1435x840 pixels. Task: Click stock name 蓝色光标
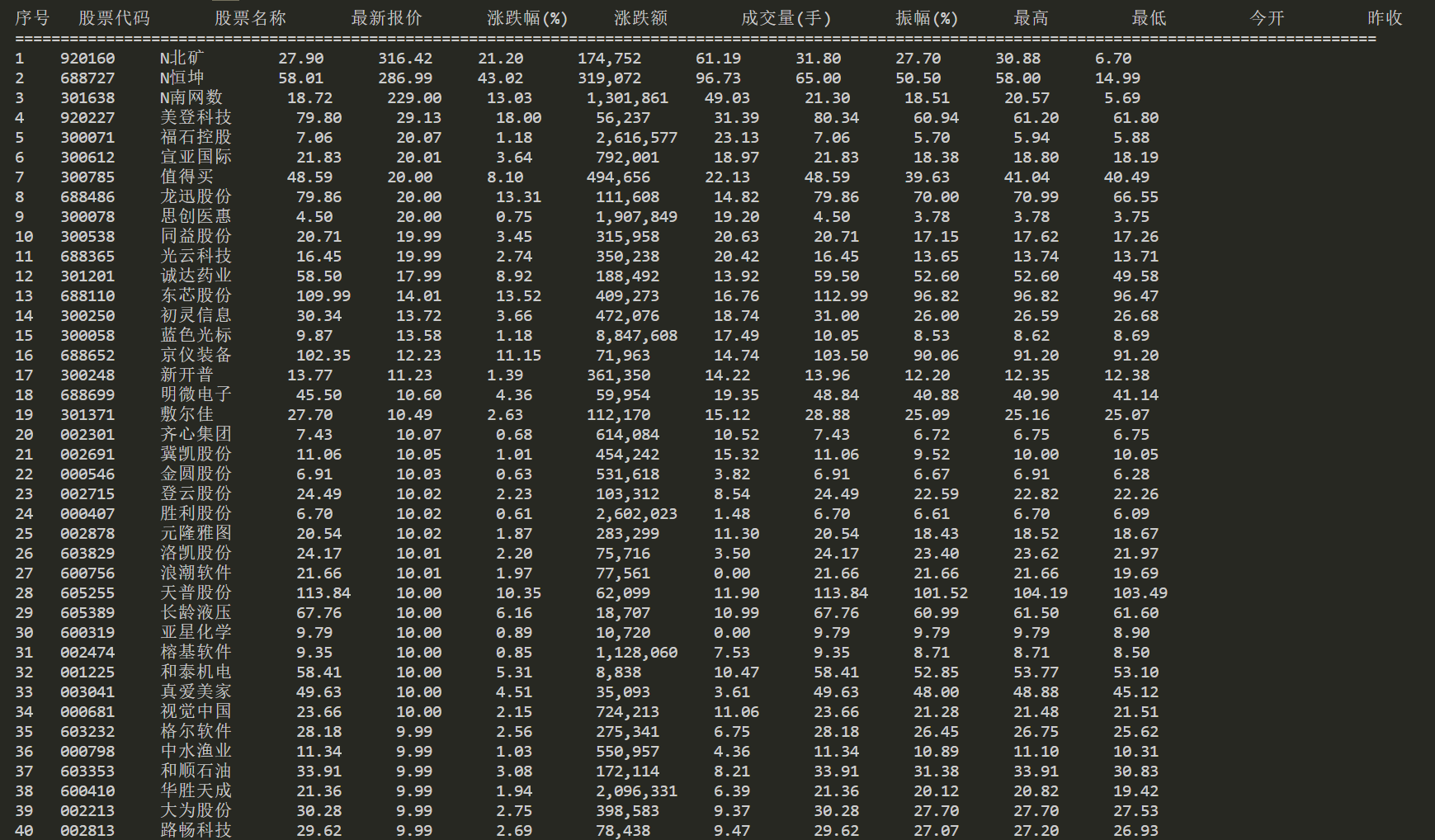[196, 335]
